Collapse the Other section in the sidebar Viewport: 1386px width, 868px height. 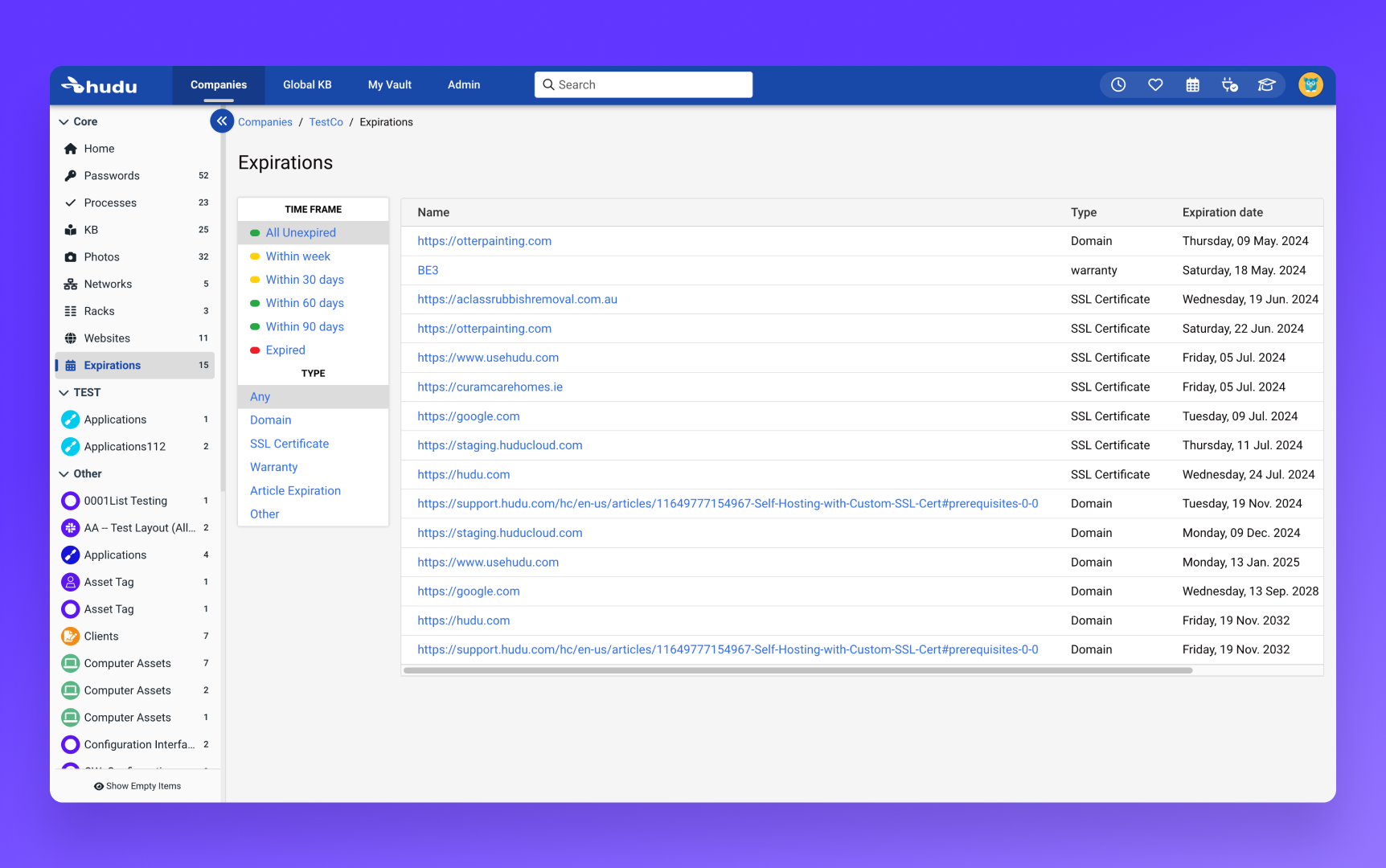(83, 473)
